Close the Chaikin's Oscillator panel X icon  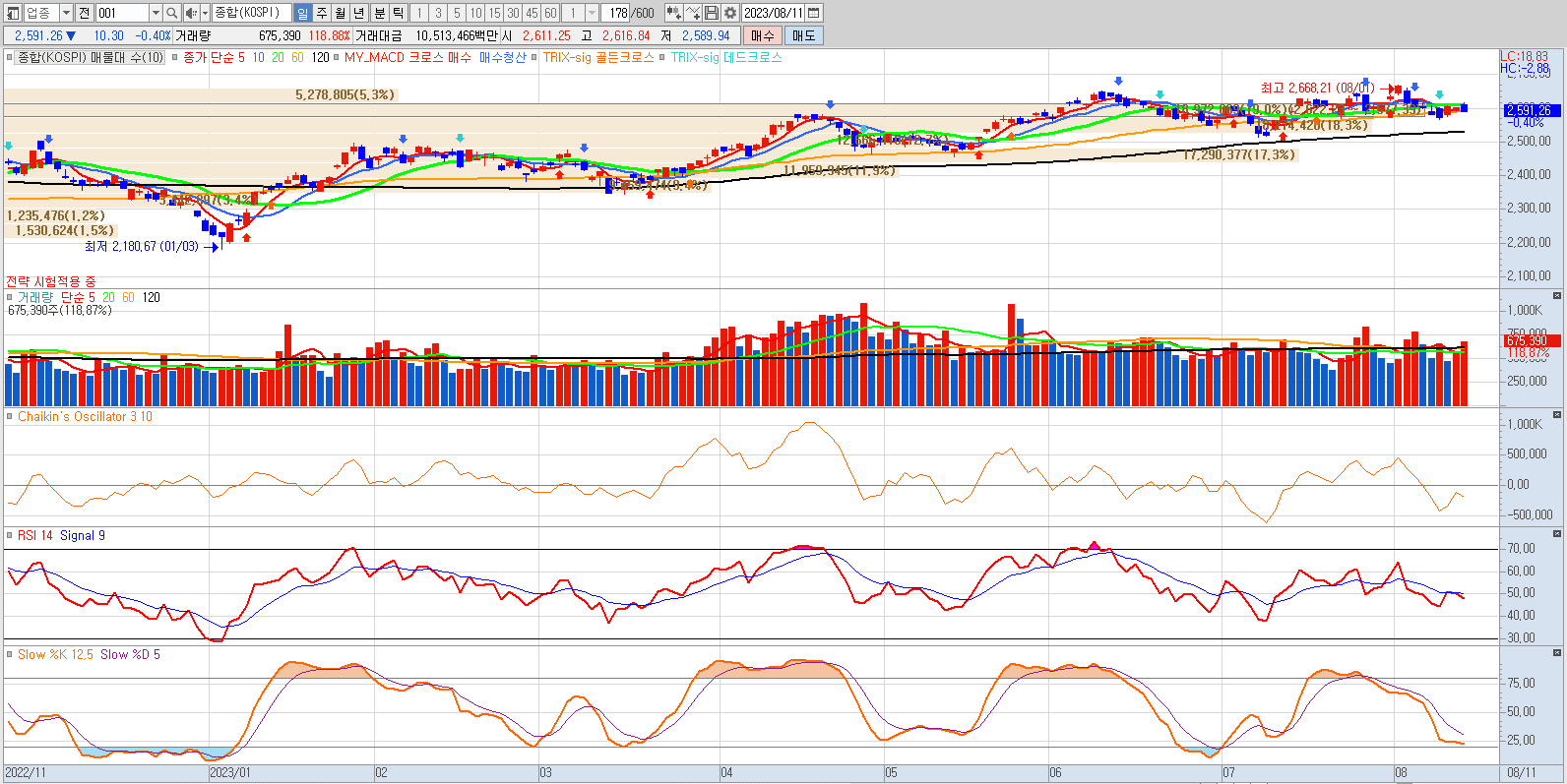1557,414
